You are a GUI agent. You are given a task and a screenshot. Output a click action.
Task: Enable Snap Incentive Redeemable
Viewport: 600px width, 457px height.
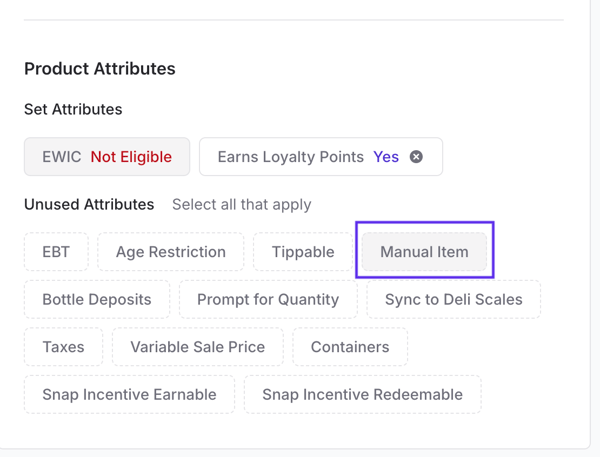tap(362, 394)
